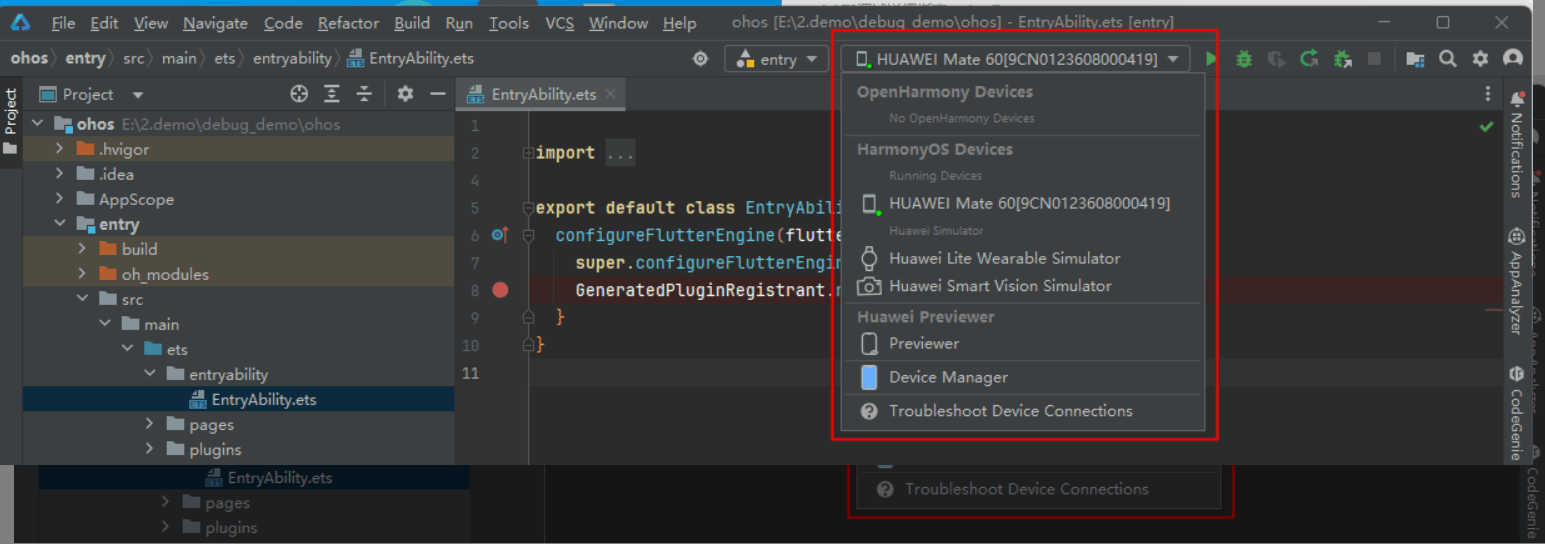The width and height of the screenshot is (1545, 544).
Task: Expand the import fold marker on line 2
Action: coord(528,153)
